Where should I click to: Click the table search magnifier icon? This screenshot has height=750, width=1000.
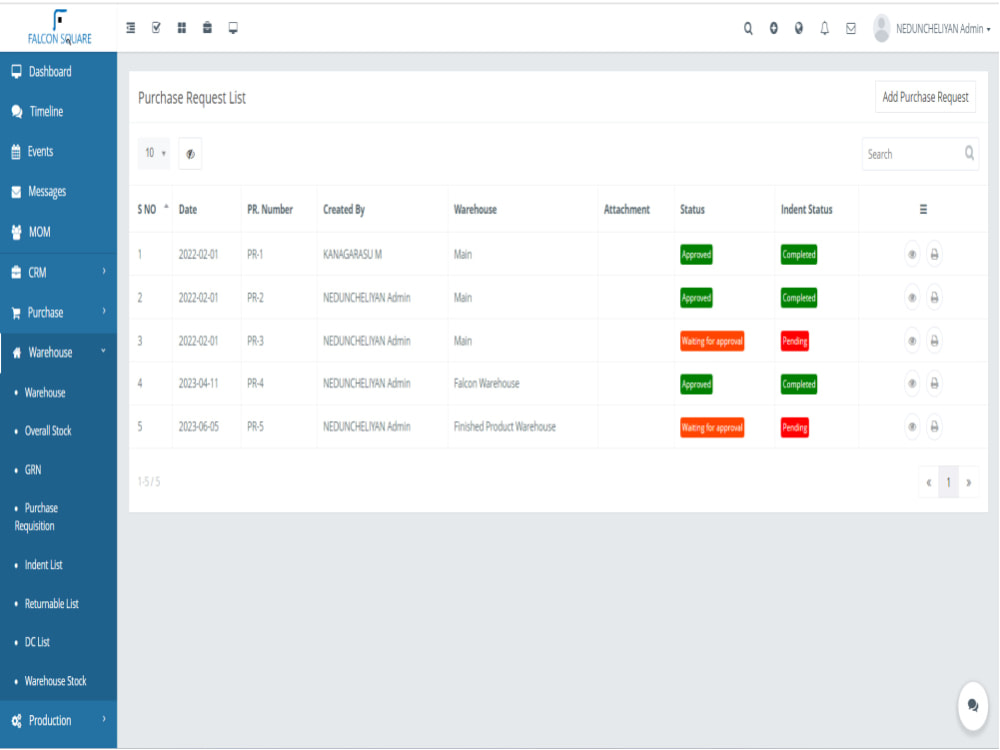tap(969, 154)
